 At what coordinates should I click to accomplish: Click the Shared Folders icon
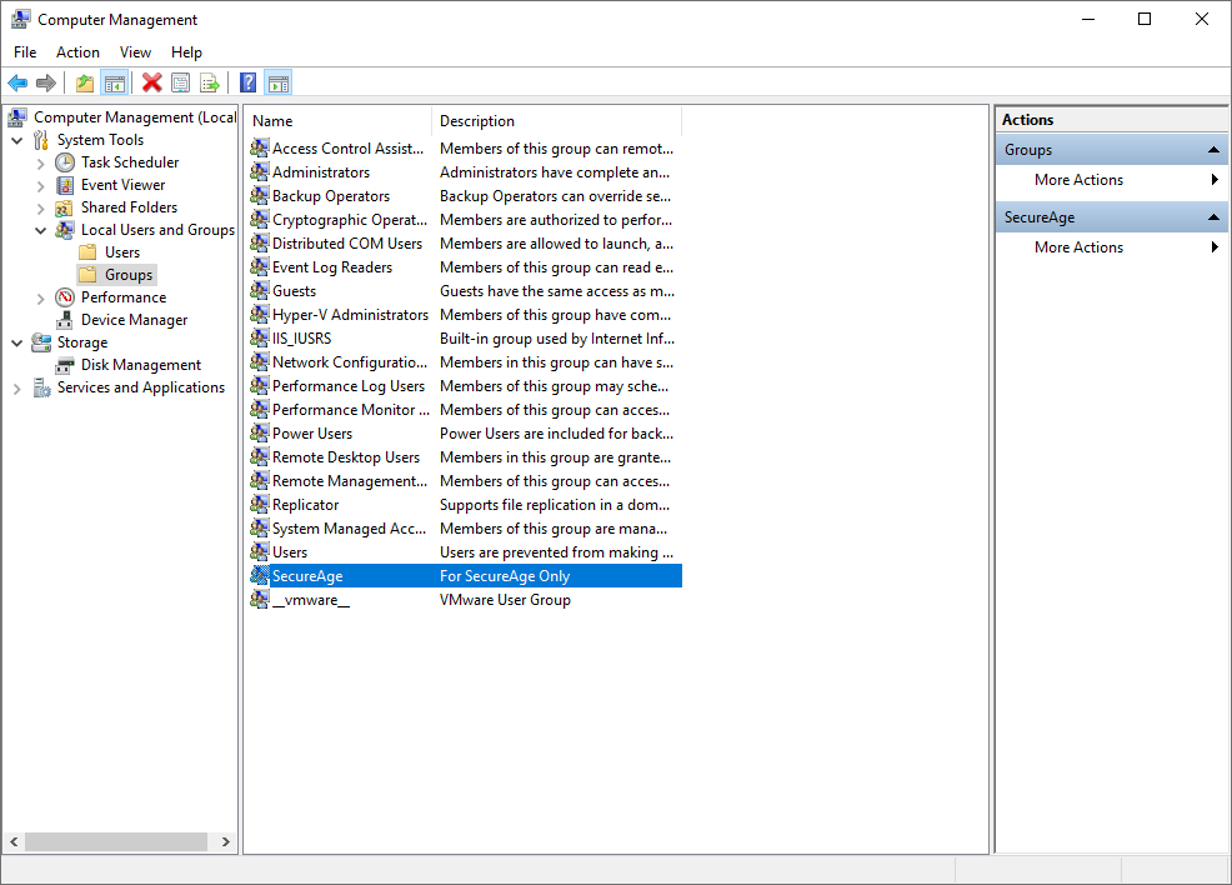65,207
